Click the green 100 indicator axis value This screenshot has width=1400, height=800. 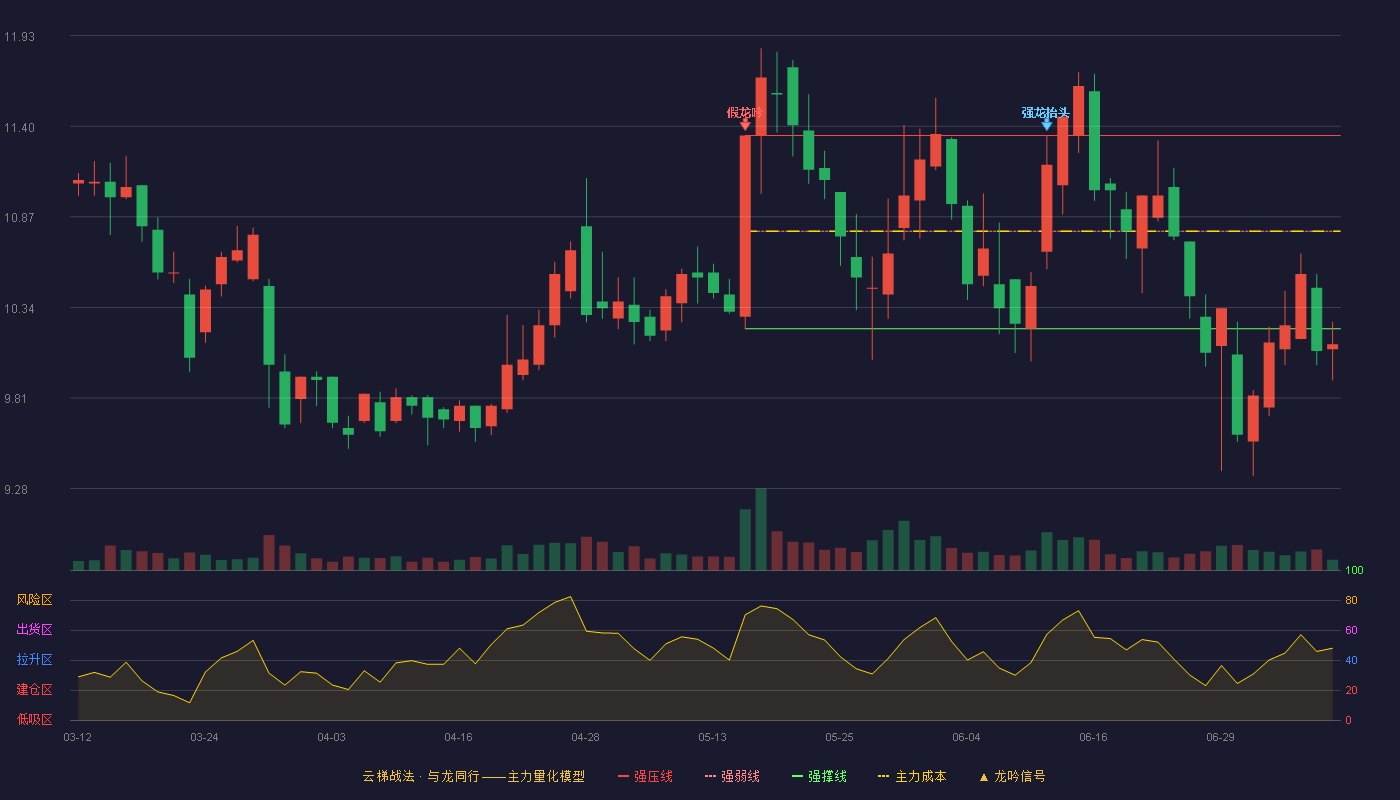(x=1354, y=570)
